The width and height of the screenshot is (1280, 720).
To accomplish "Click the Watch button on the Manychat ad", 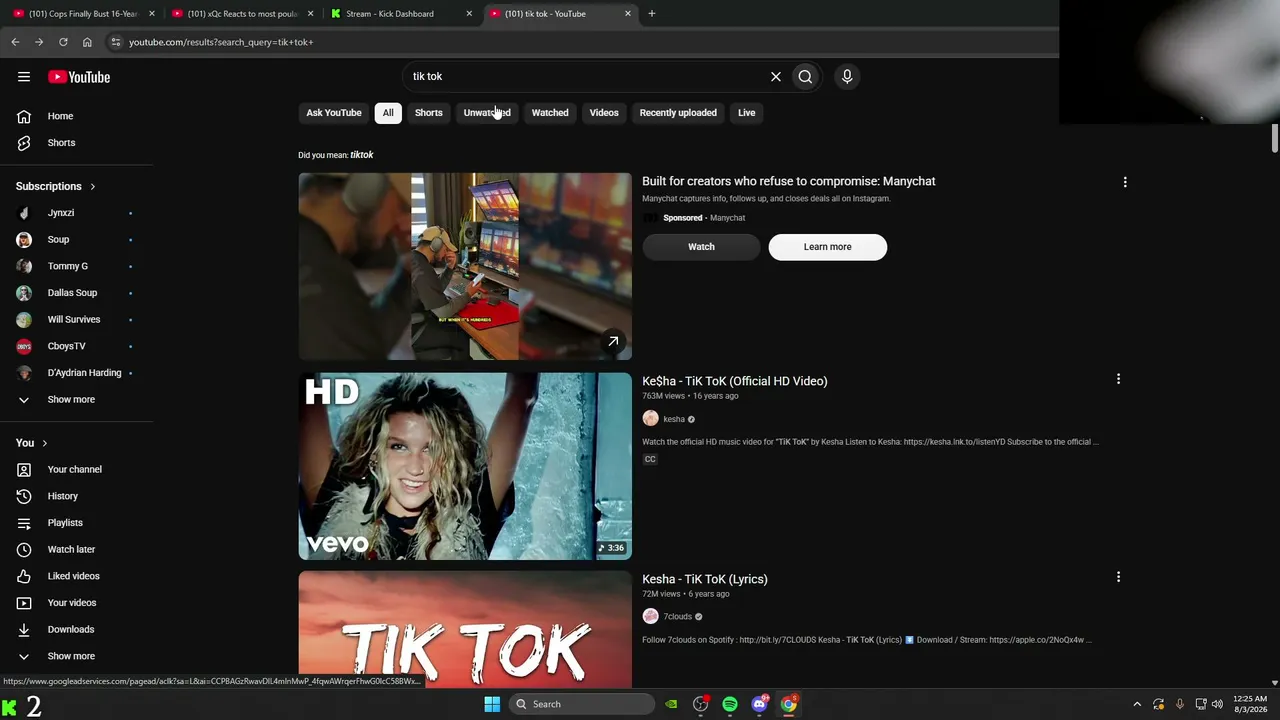I will (x=701, y=247).
